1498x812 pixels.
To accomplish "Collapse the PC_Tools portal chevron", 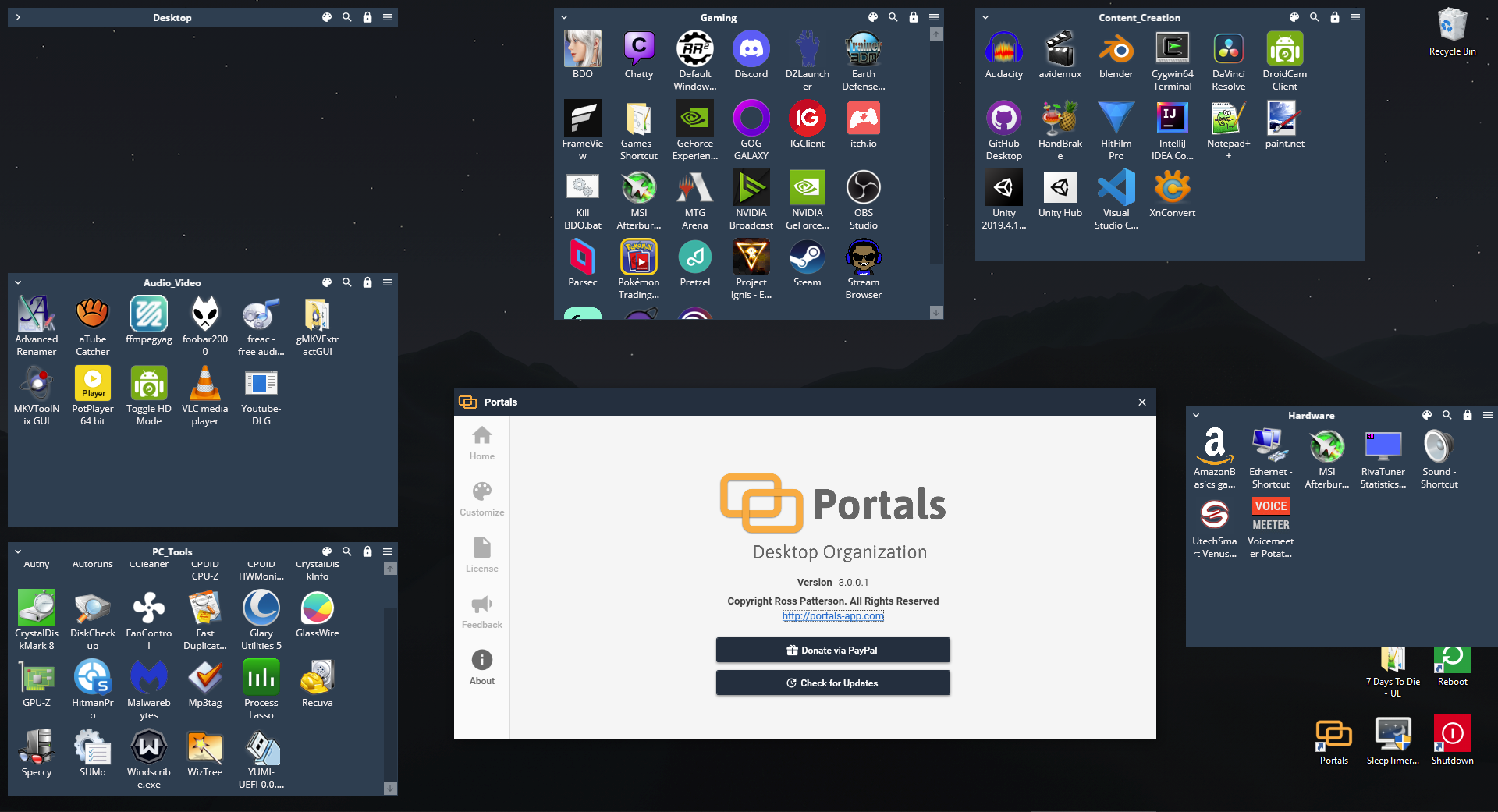I will 18,551.
